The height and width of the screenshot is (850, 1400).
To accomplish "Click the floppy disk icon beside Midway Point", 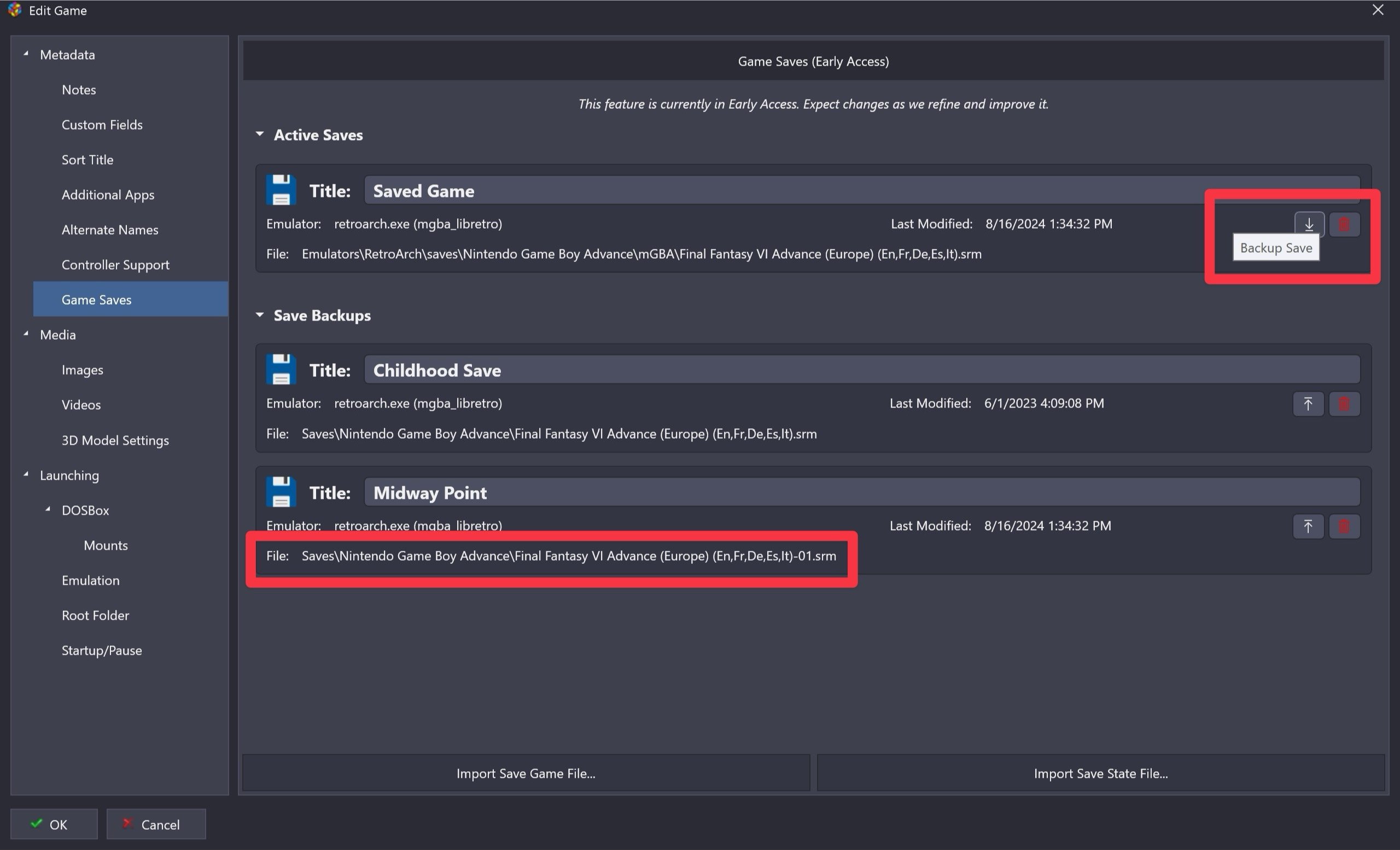I will point(281,492).
